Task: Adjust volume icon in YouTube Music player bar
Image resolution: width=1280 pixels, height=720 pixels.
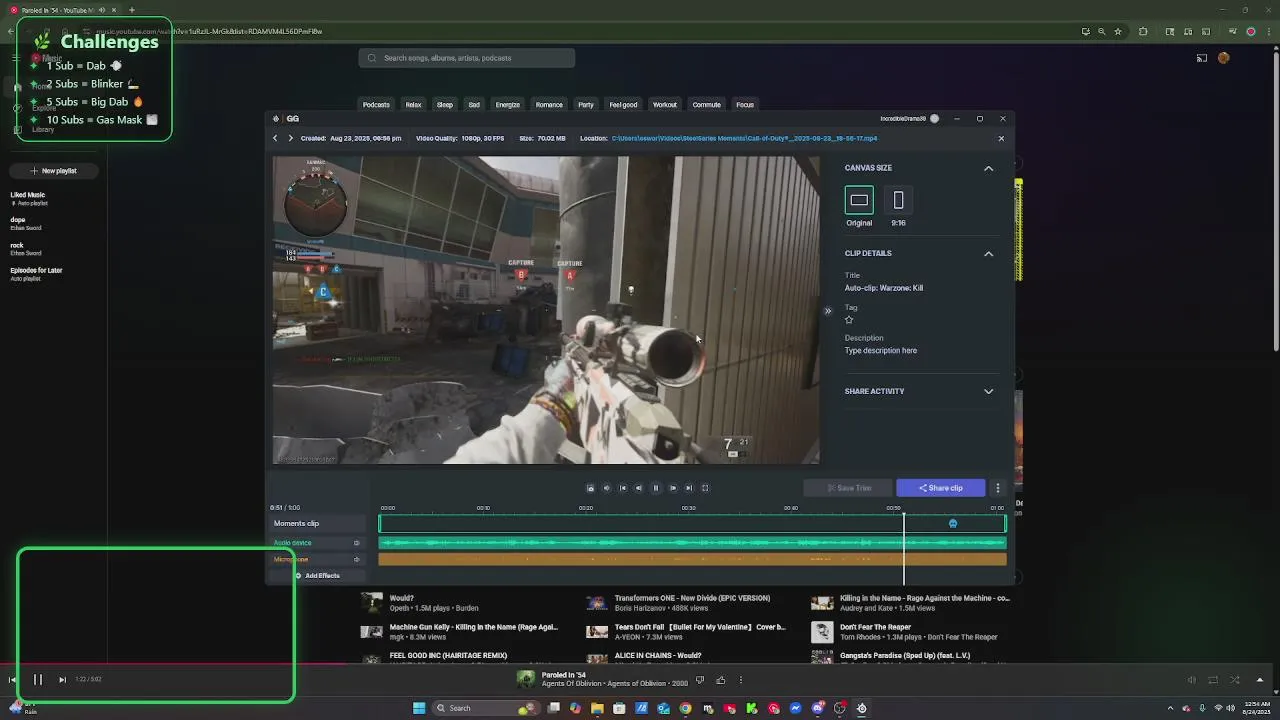Action: tap(1191, 680)
